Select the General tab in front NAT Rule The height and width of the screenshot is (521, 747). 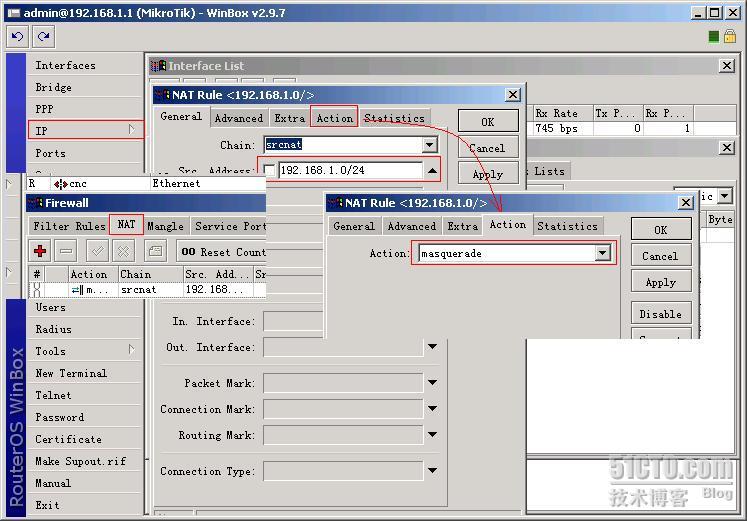(x=354, y=226)
